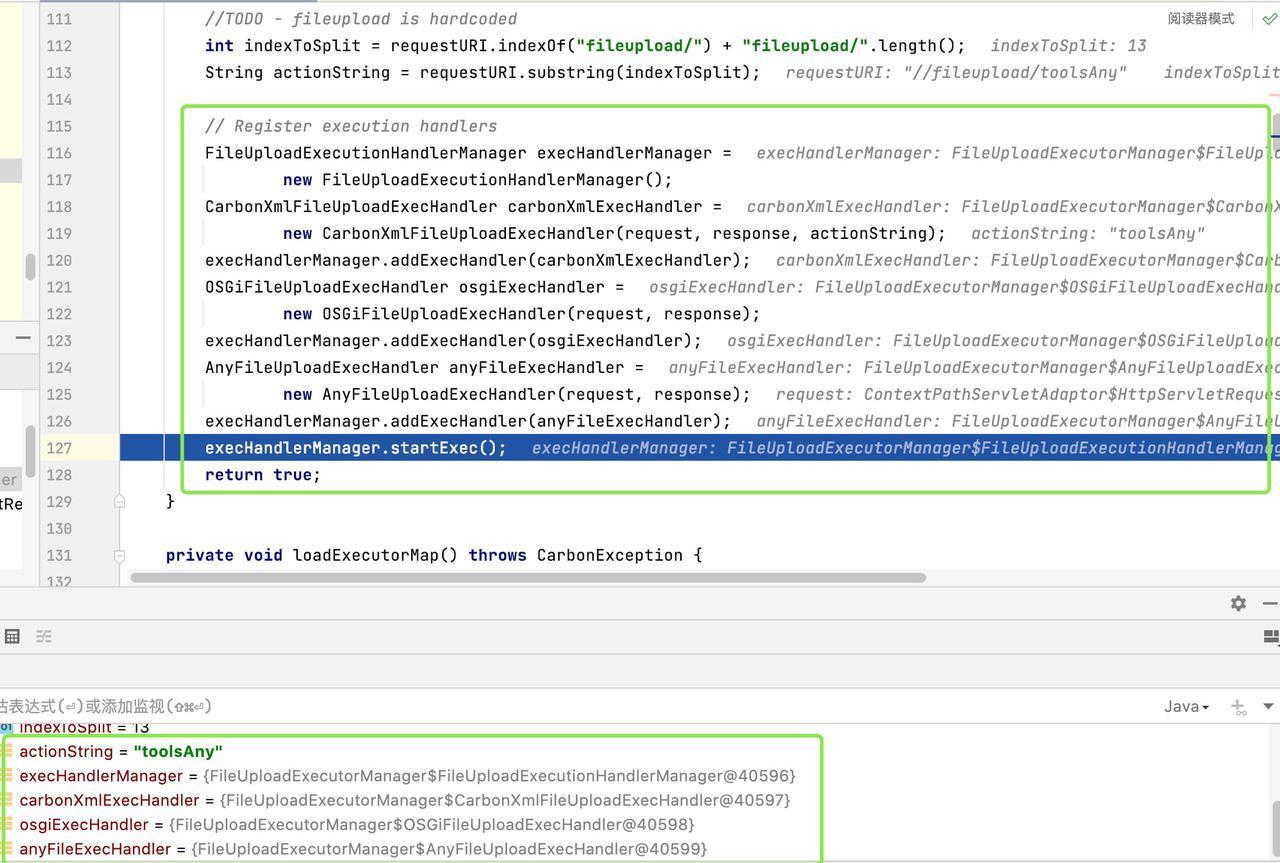Click the '//TODO - fileupload is hardcoded' comment

(x=361, y=18)
